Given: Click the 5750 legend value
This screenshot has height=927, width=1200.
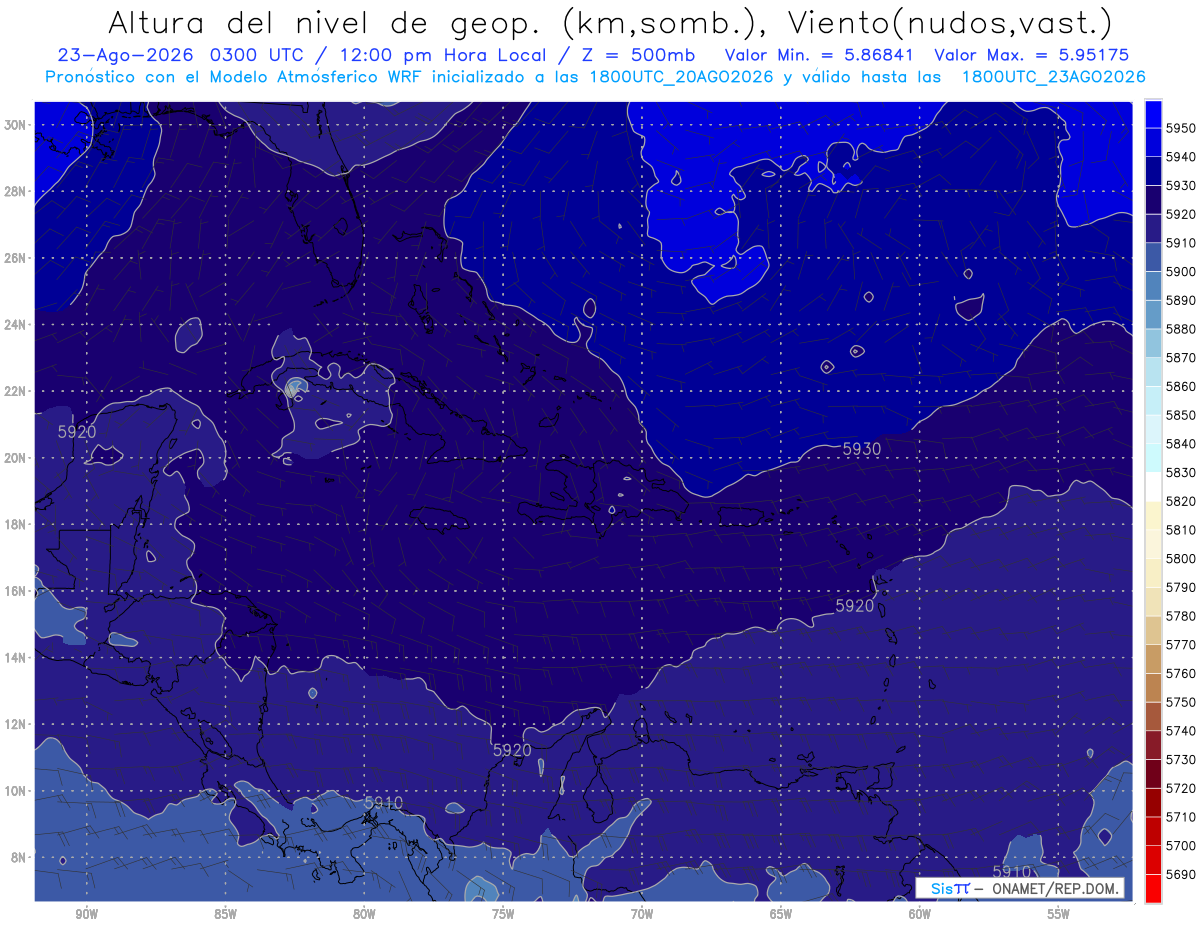Looking at the screenshot, I should point(1180,702).
